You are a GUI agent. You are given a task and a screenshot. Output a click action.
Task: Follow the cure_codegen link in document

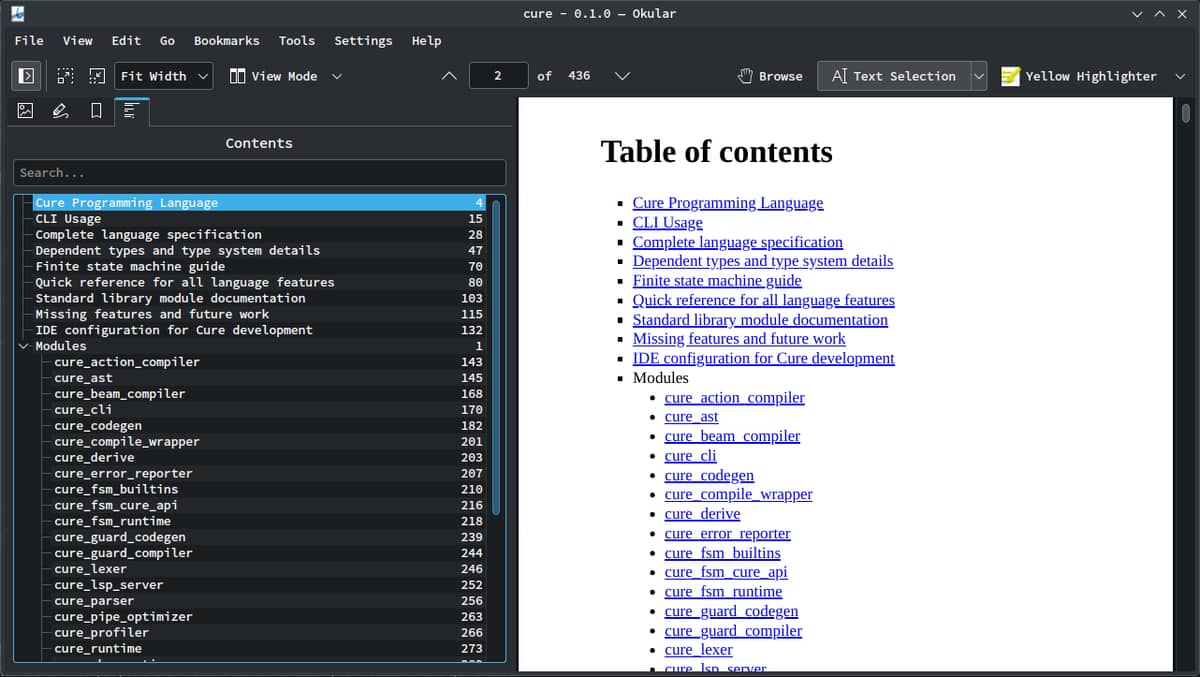coord(709,475)
